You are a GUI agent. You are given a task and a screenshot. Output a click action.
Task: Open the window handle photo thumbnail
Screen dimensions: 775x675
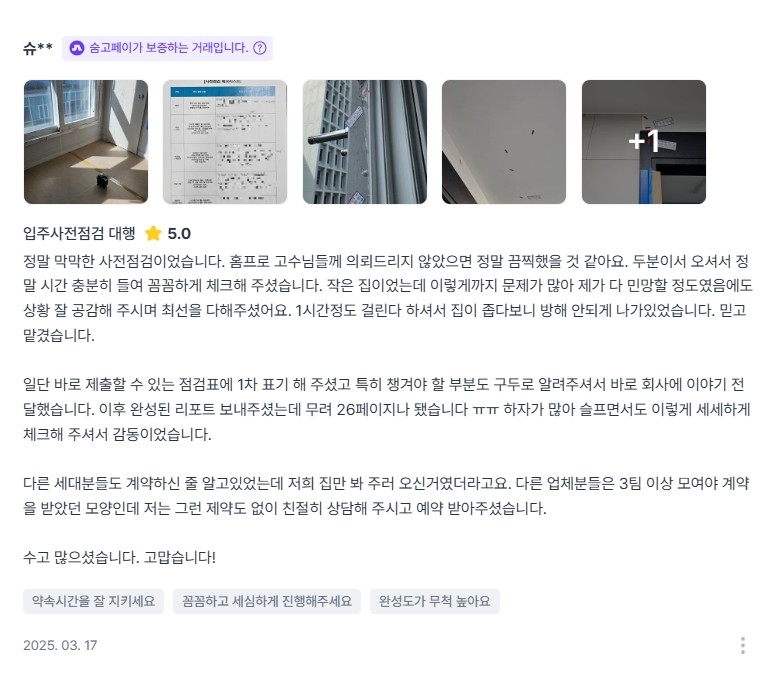[x=365, y=142]
